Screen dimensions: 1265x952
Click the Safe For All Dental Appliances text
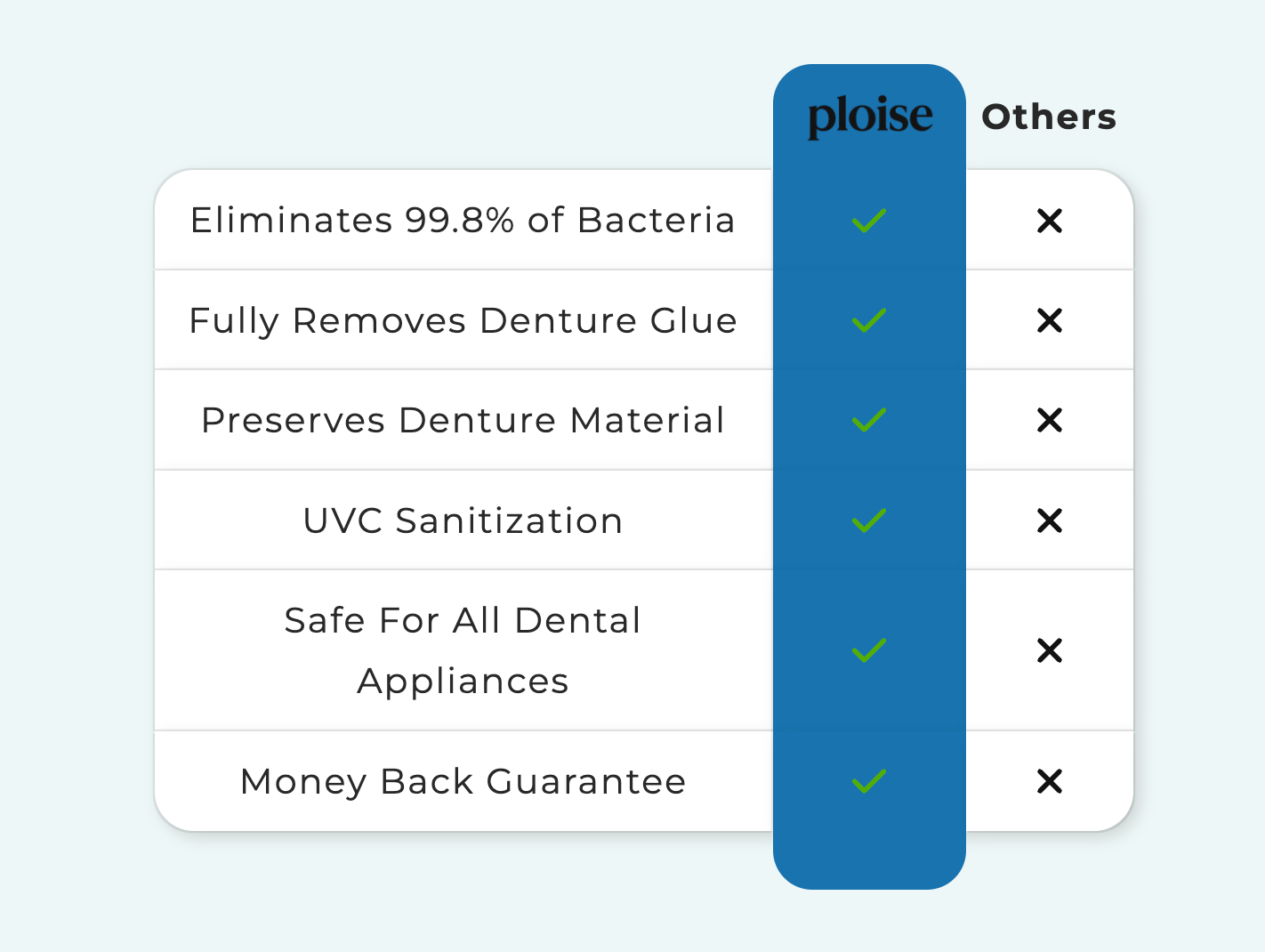pyautogui.click(x=463, y=650)
